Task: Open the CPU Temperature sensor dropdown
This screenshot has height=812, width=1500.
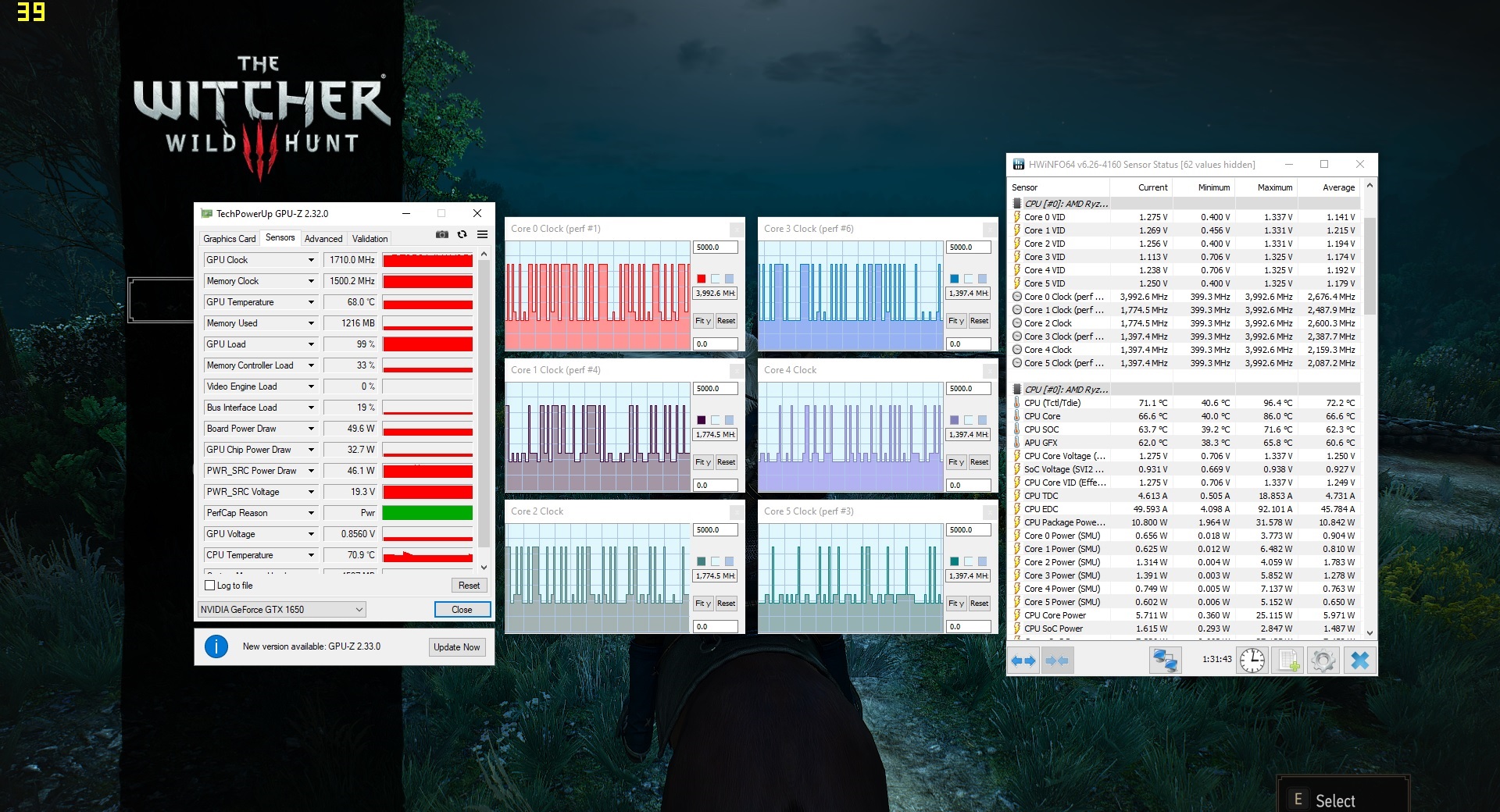Action: click(x=311, y=555)
